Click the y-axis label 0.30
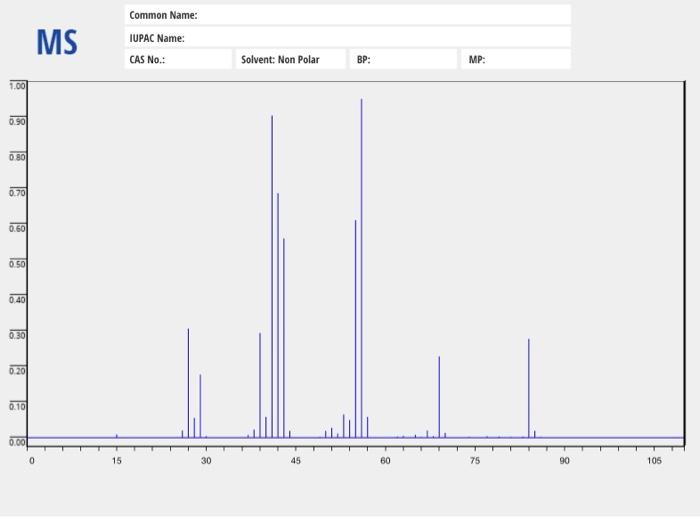This screenshot has height=517, width=700. pyautogui.click(x=17, y=335)
